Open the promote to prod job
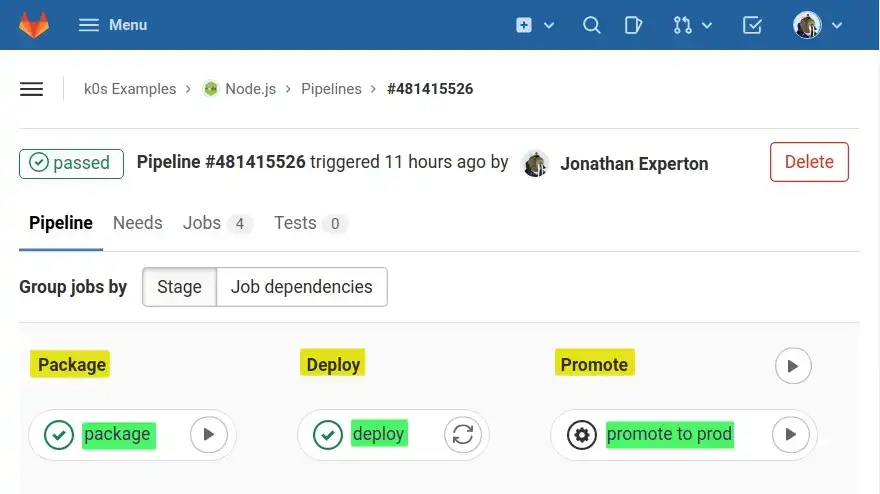This screenshot has height=494, width=880. (670, 434)
